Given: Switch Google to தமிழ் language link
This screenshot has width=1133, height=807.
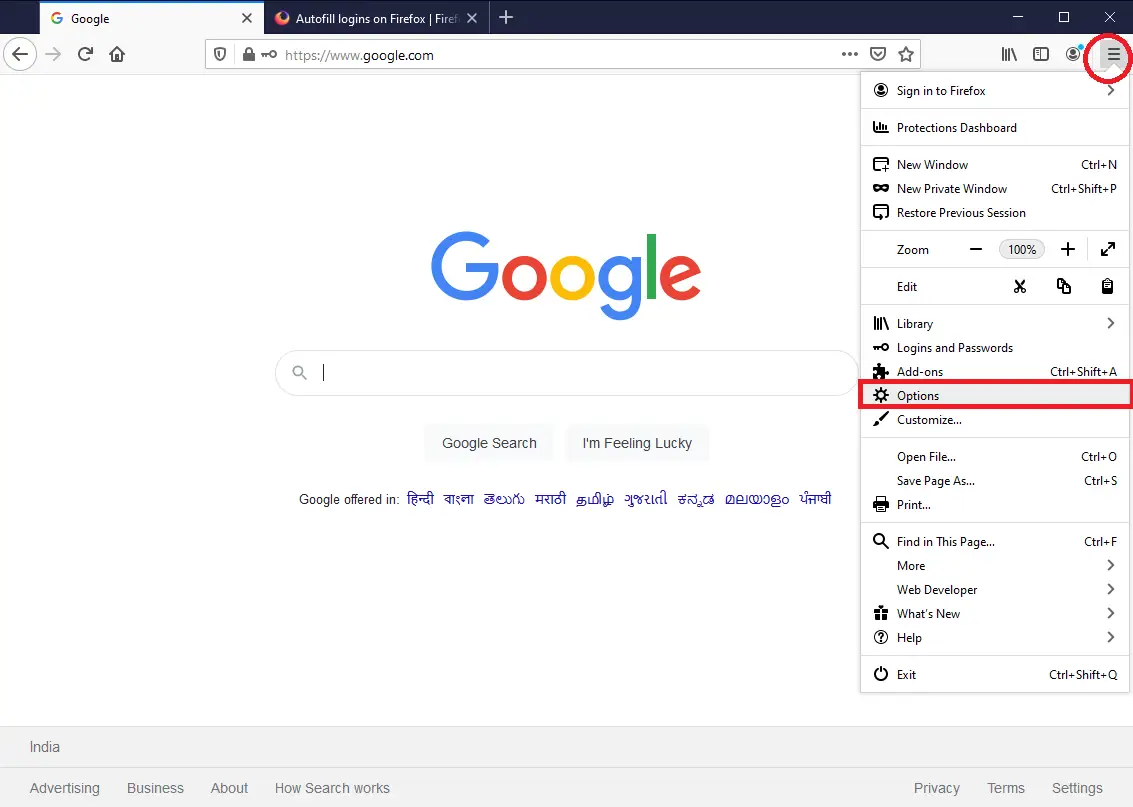Looking at the screenshot, I should click(595, 499).
